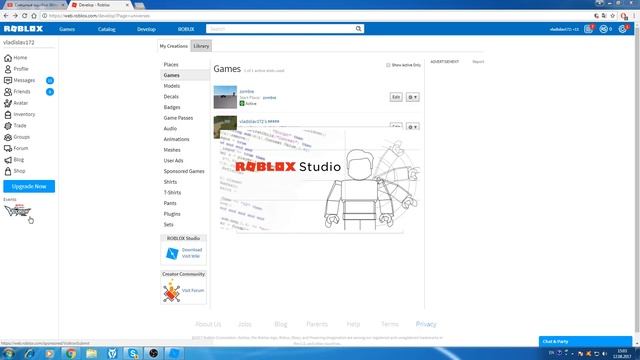Open the notifications icon in the header
640x360 pixels.
point(588,29)
